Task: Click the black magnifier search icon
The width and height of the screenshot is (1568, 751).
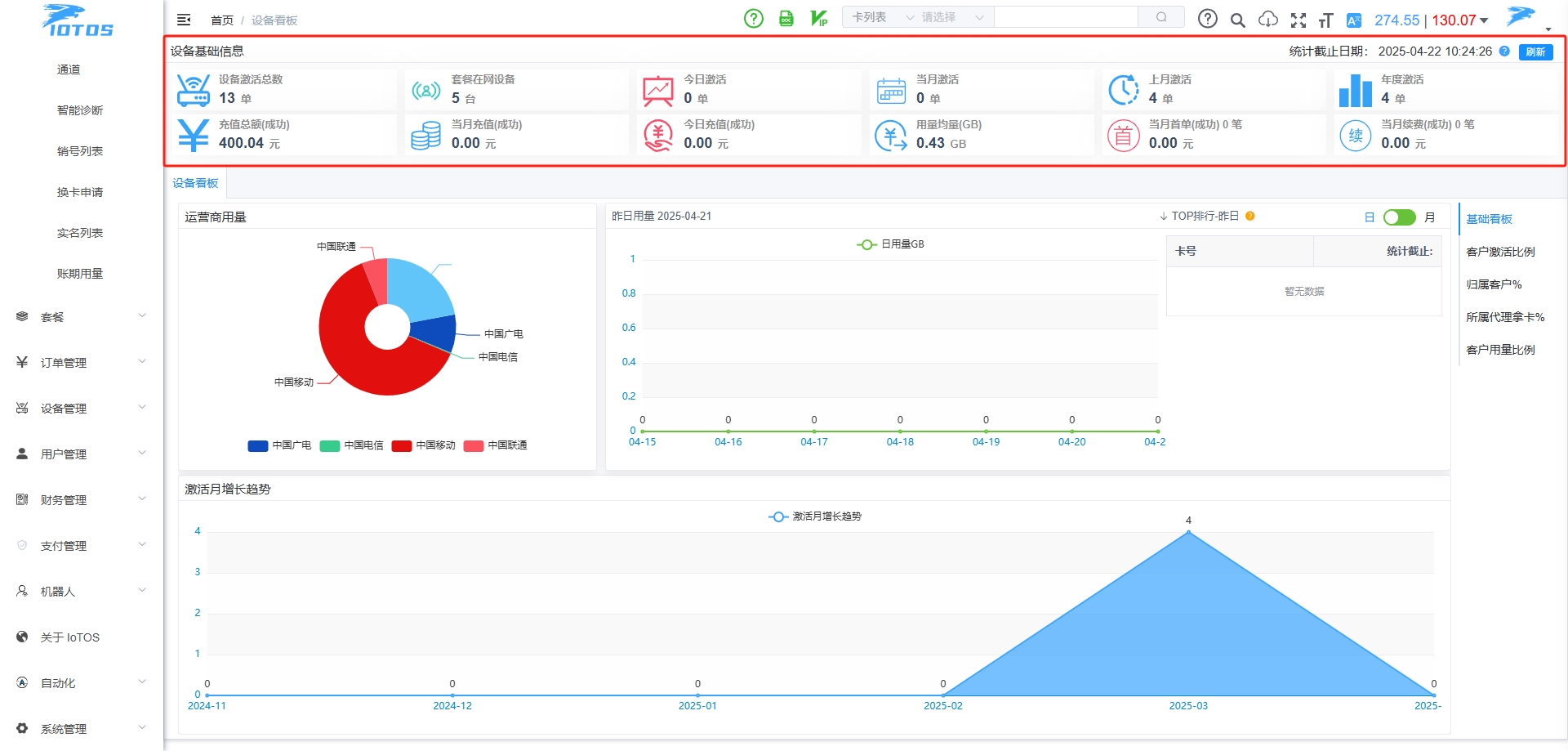Action: (1237, 20)
